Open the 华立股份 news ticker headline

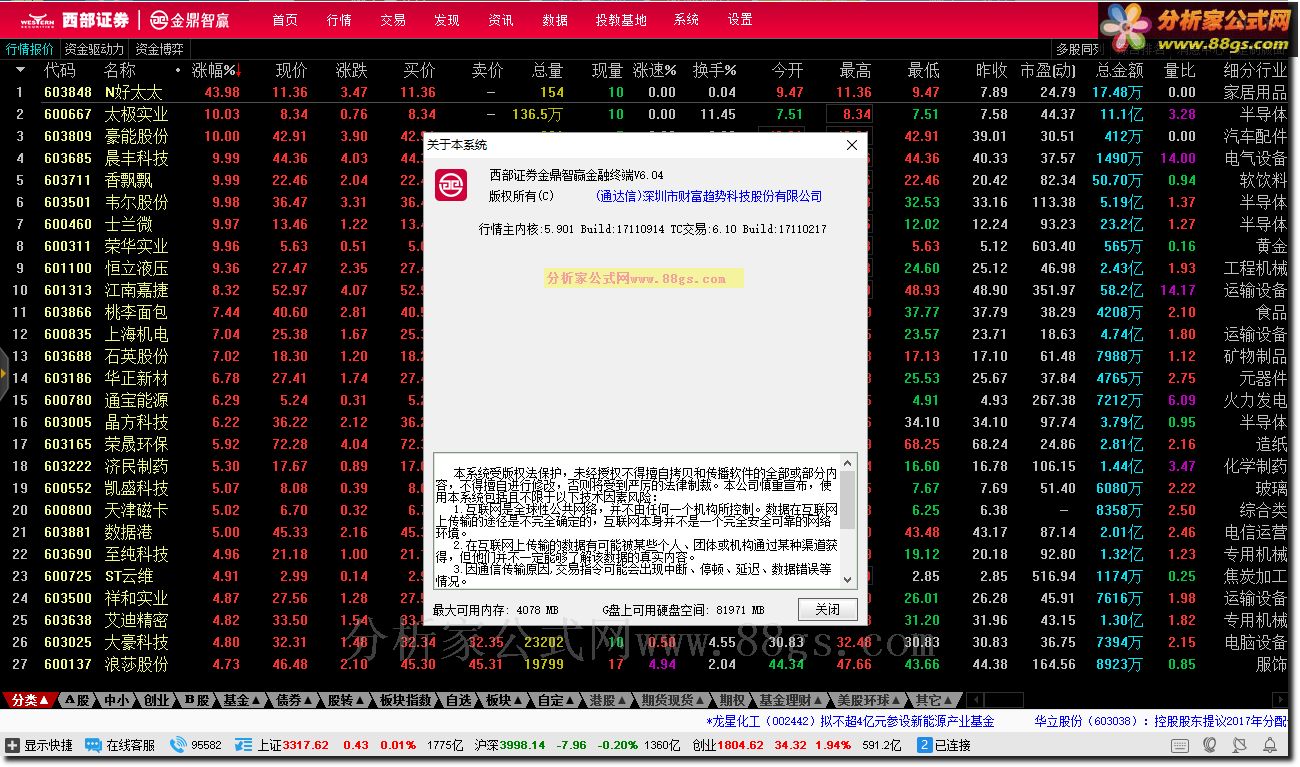tap(1161, 721)
